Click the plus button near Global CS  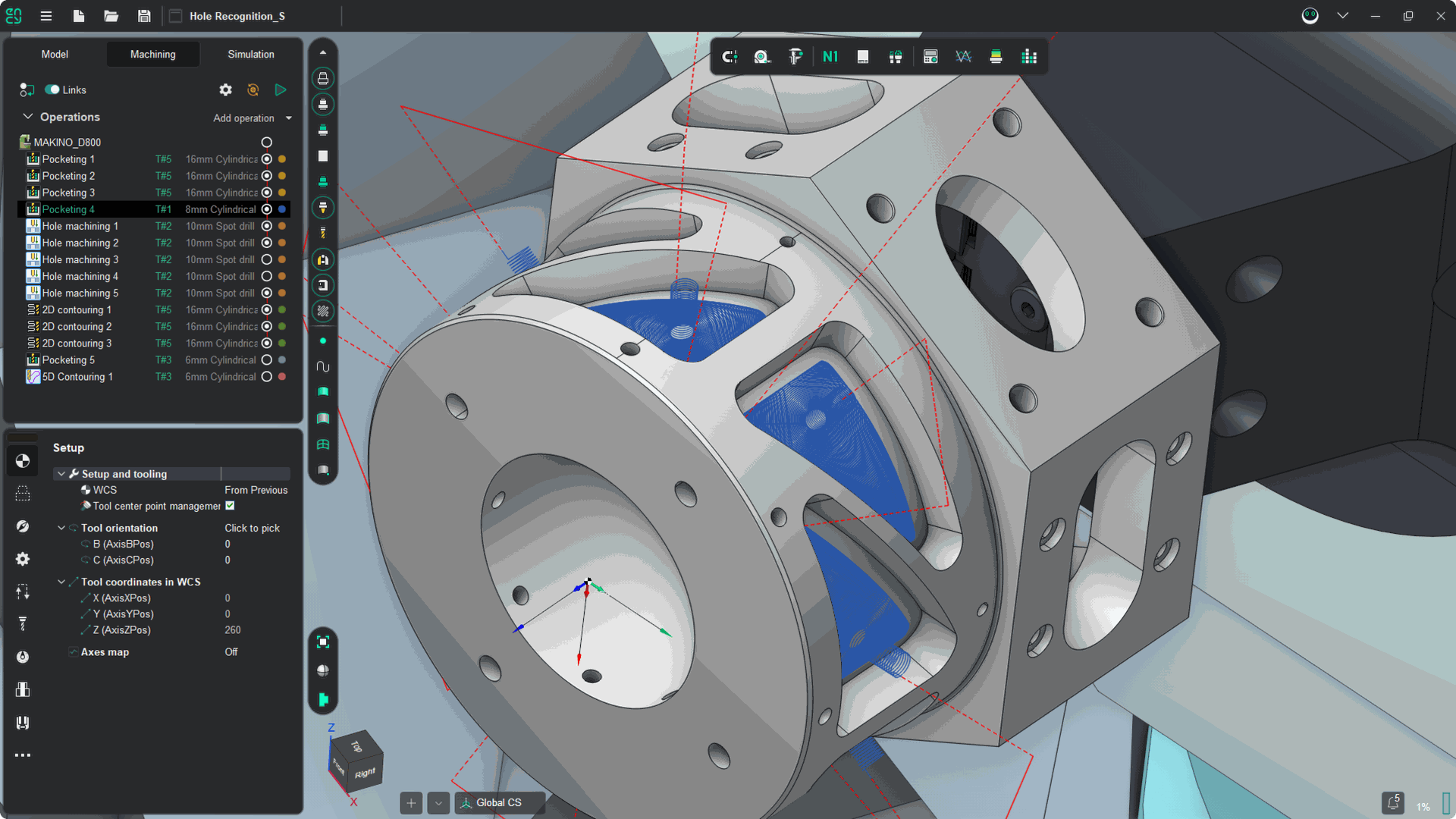point(411,802)
